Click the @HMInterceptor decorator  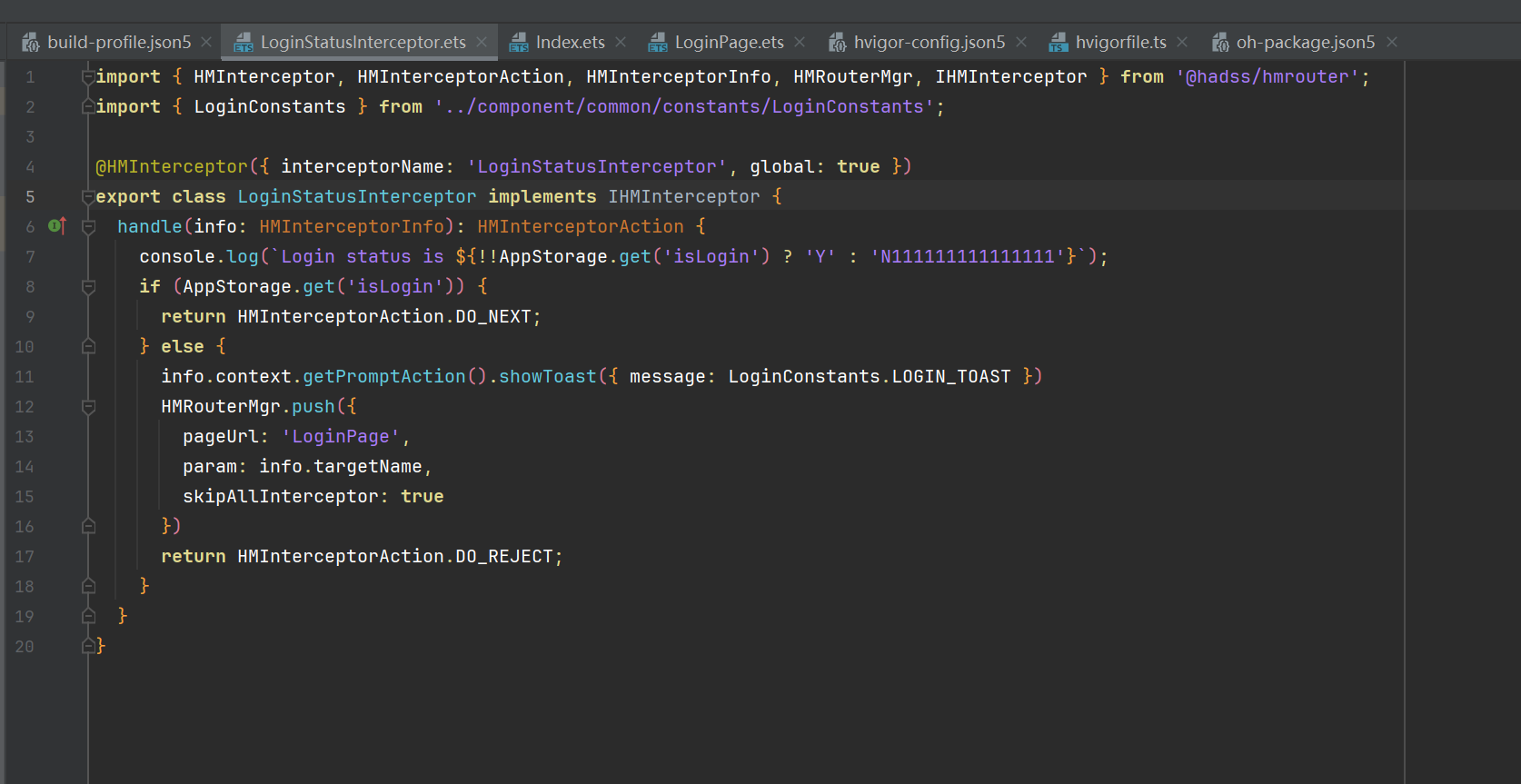[172, 167]
